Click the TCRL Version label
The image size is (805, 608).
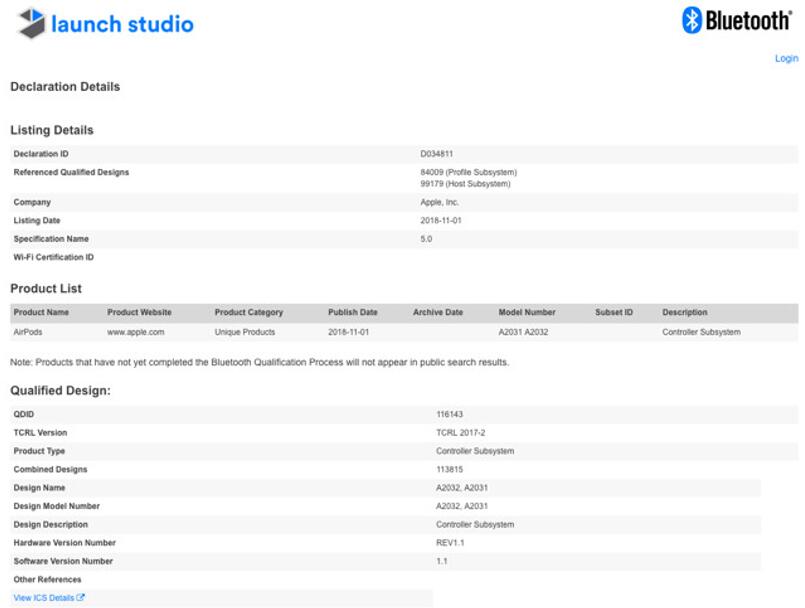[40, 433]
